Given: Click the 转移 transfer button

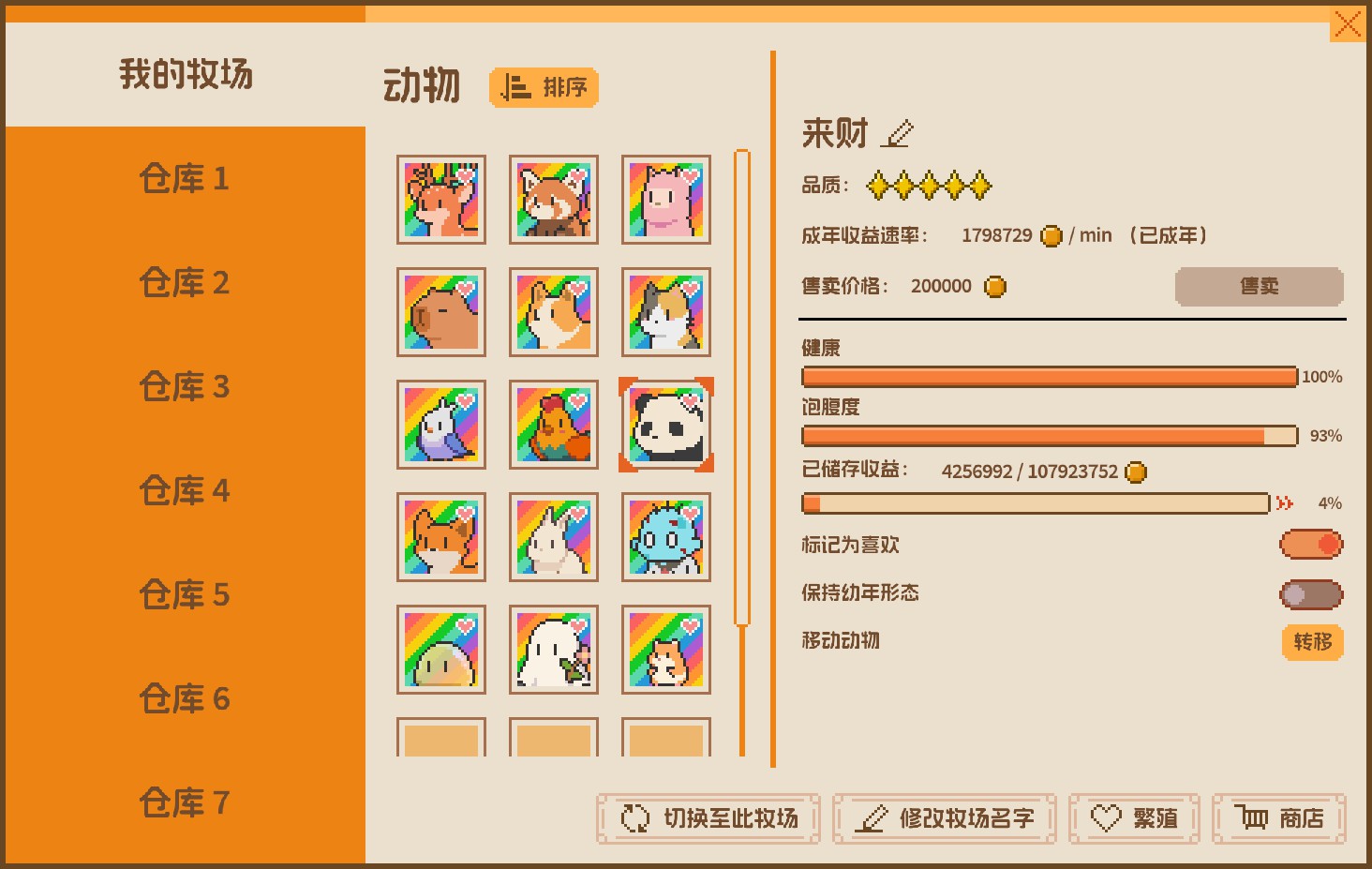Looking at the screenshot, I should [x=1312, y=642].
